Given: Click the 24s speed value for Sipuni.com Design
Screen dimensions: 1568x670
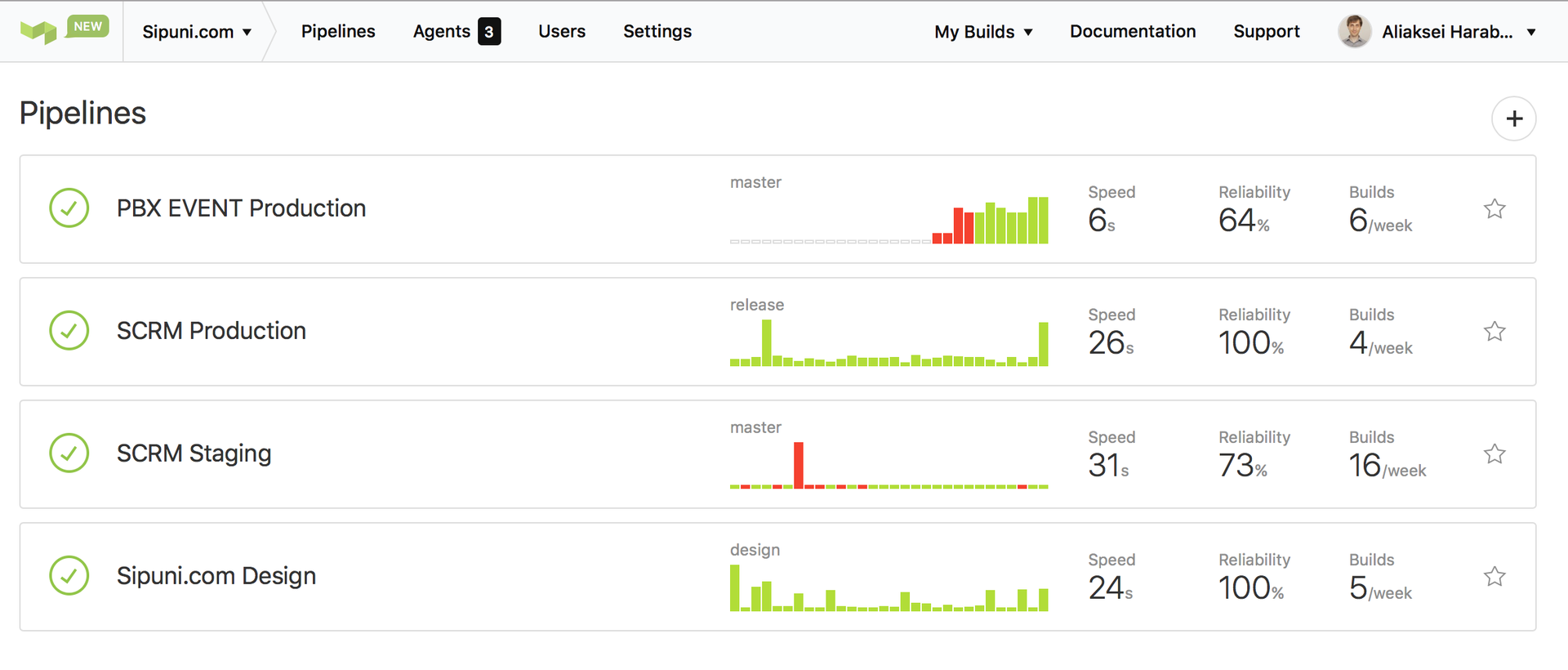Looking at the screenshot, I should pyautogui.click(x=1111, y=588).
